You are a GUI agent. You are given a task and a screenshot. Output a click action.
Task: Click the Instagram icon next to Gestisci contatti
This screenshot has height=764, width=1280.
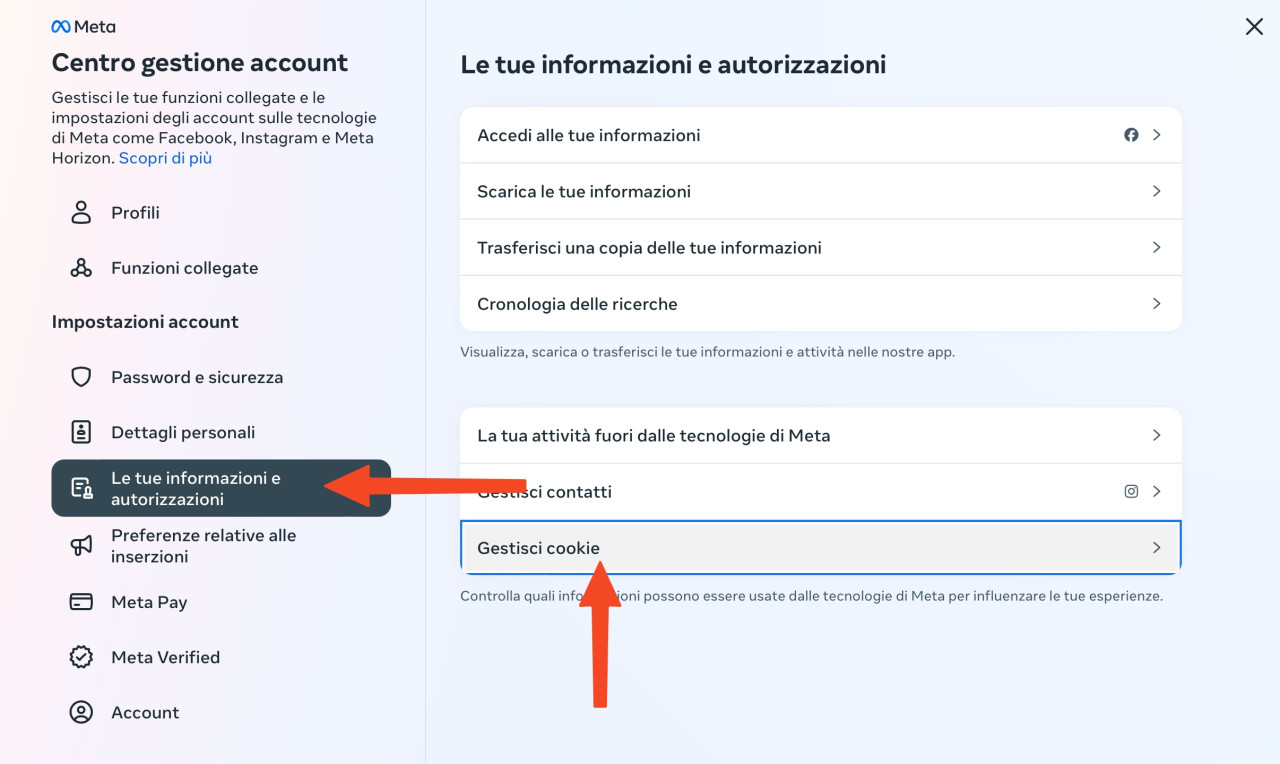click(x=1131, y=491)
